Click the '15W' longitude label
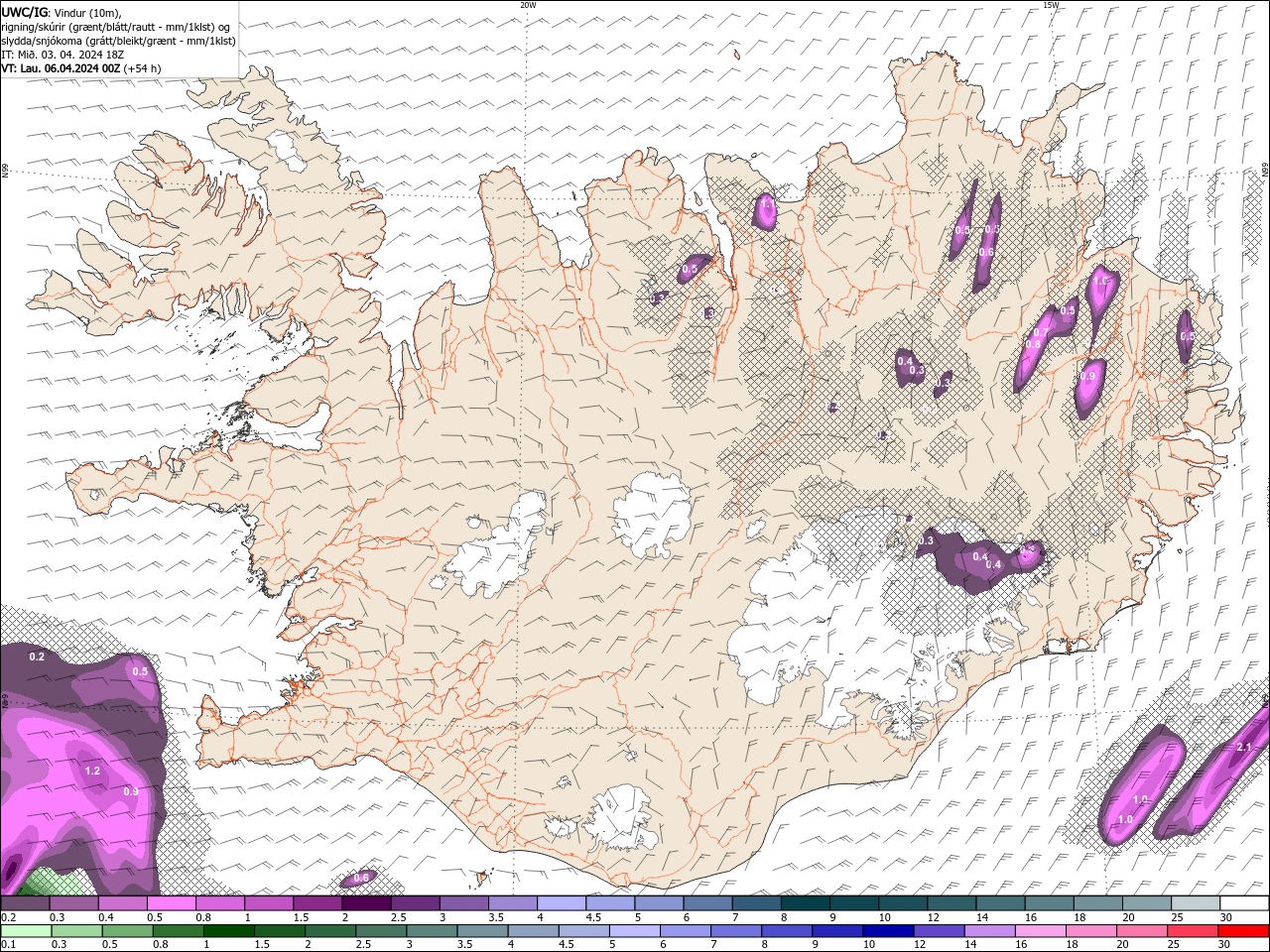 click(x=1051, y=5)
